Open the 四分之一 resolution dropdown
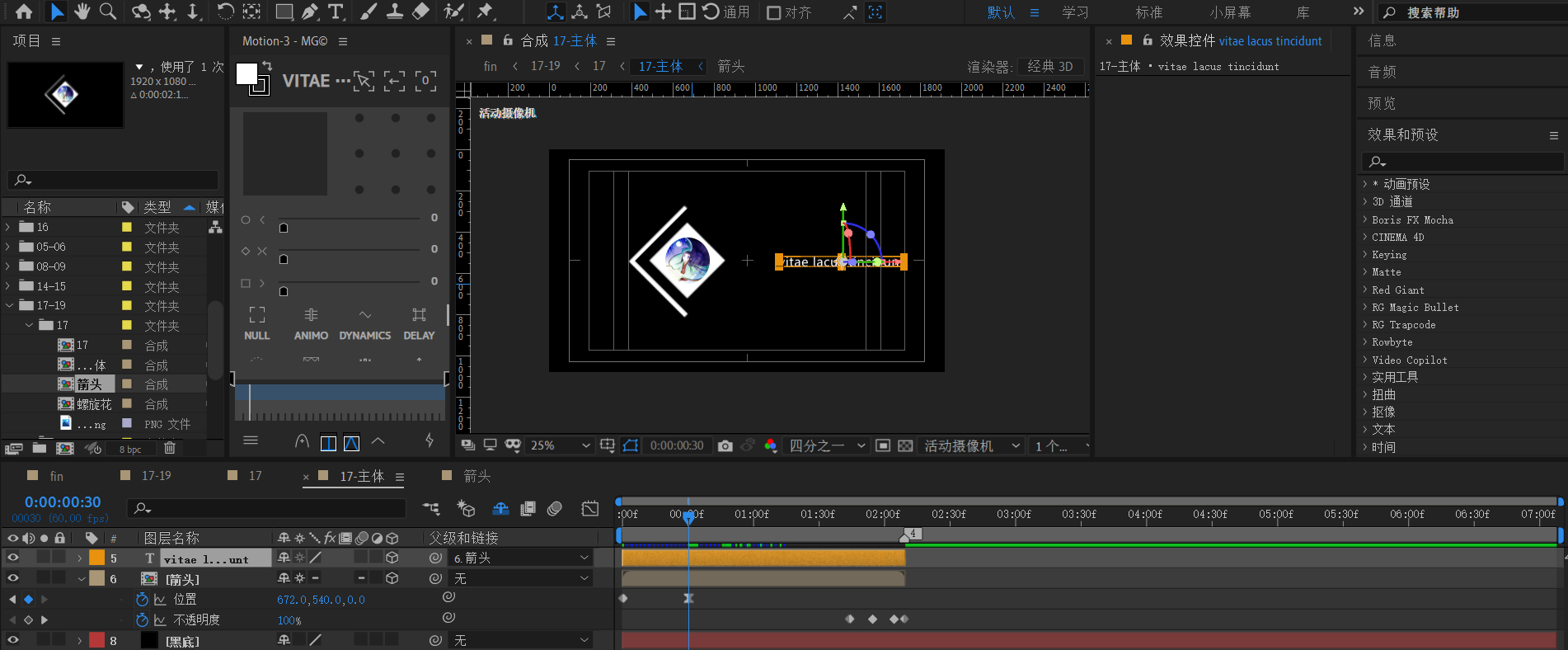1568x650 pixels. pyautogui.click(x=827, y=445)
